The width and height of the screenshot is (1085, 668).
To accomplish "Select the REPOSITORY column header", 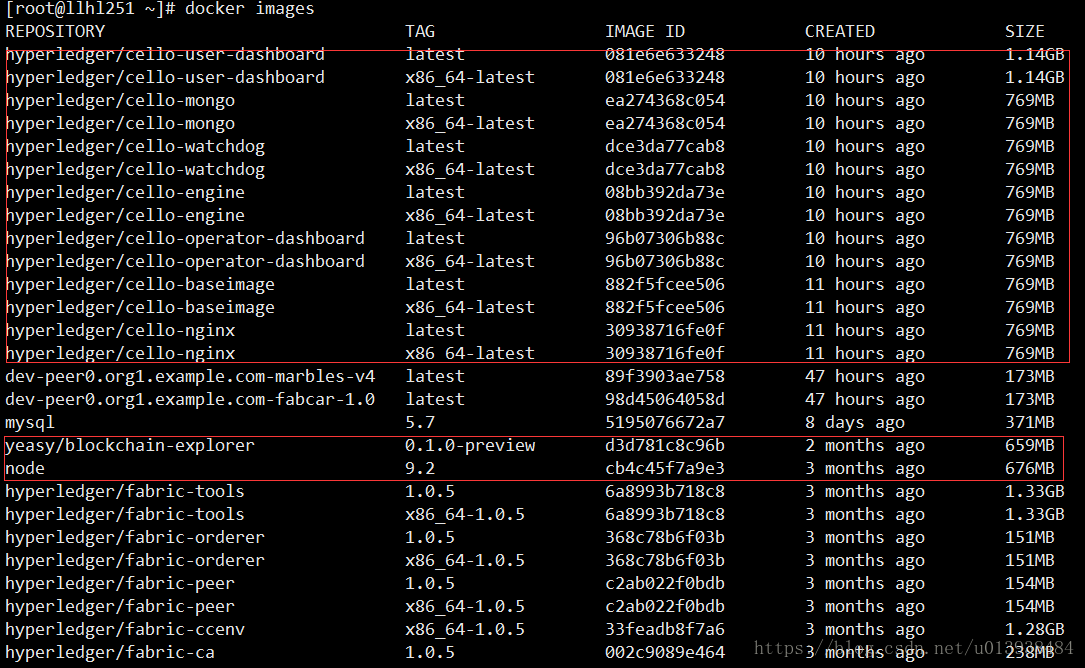I will (55, 31).
